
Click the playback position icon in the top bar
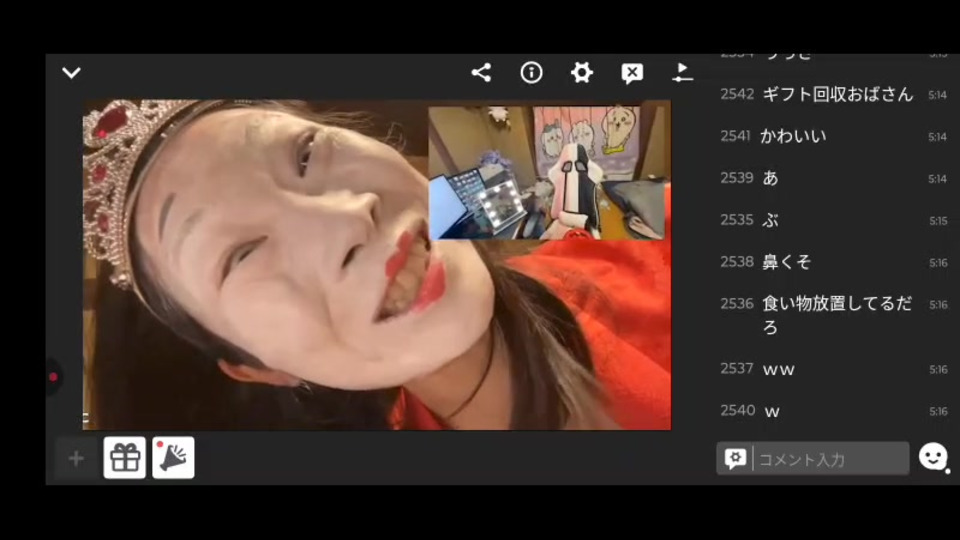(x=682, y=73)
